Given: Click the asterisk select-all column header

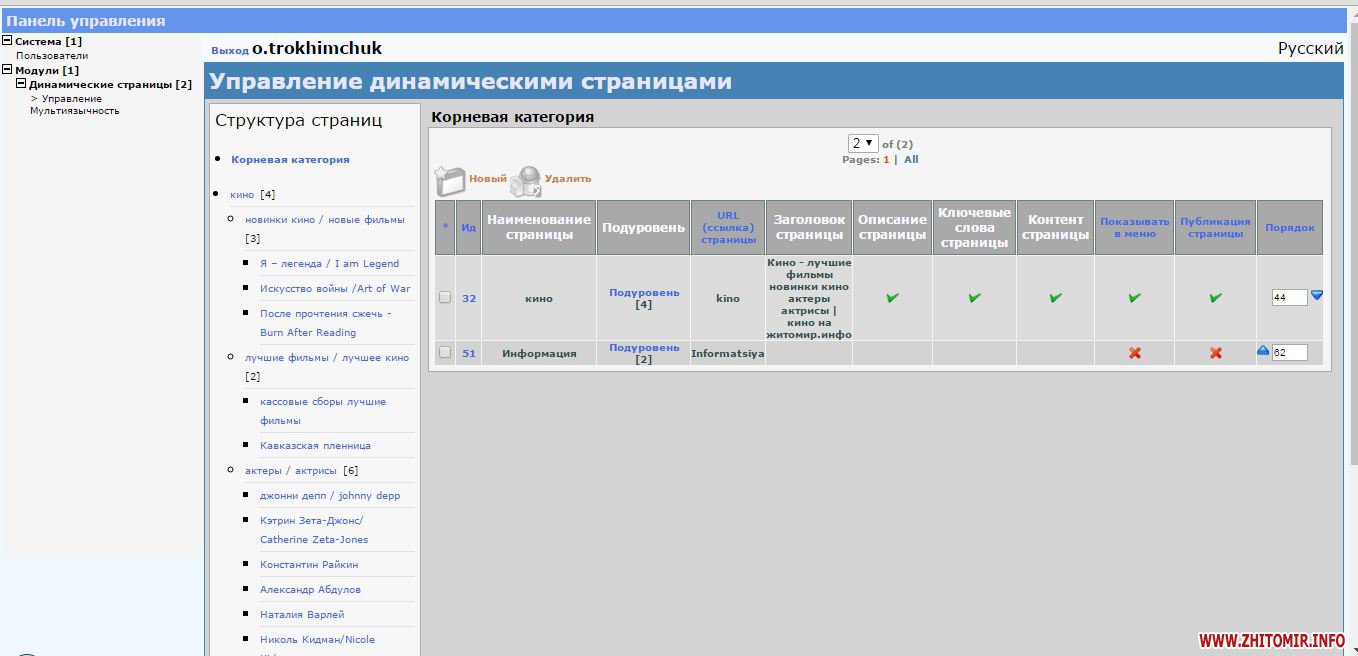Looking at the screenshot, I should [445, 227].
